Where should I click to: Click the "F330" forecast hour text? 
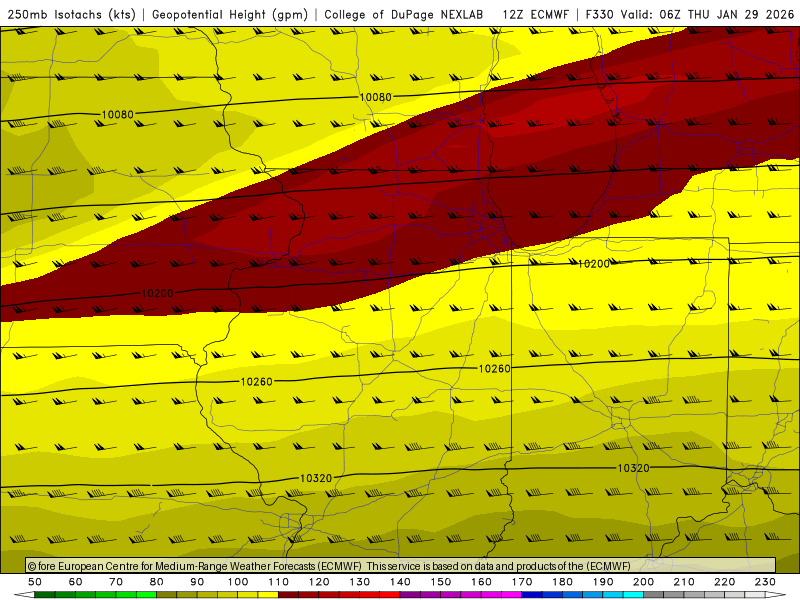(x=599, y=15)
